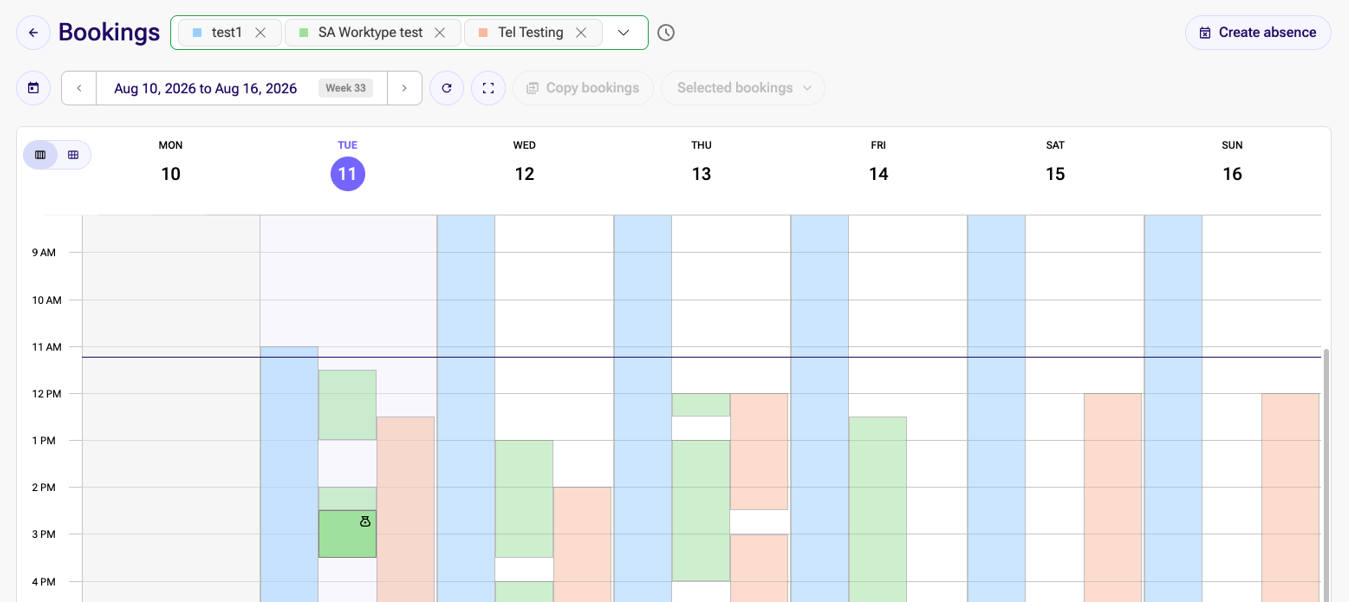The height and width of the screenshot is (602, 1349).
Task: Click the back arrow beside Bookings
Action: coord(33,33)
